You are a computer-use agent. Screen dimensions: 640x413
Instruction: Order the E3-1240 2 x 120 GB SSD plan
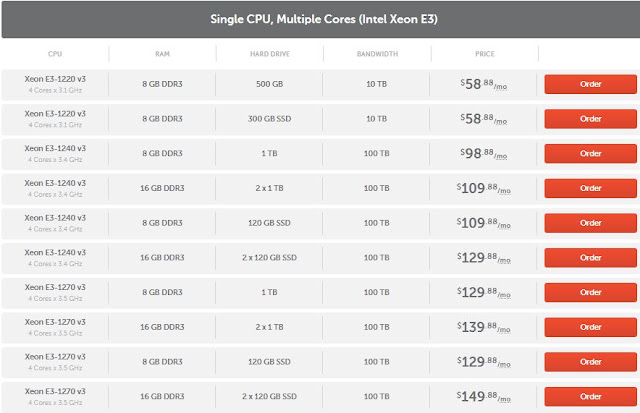pos(590,258)
